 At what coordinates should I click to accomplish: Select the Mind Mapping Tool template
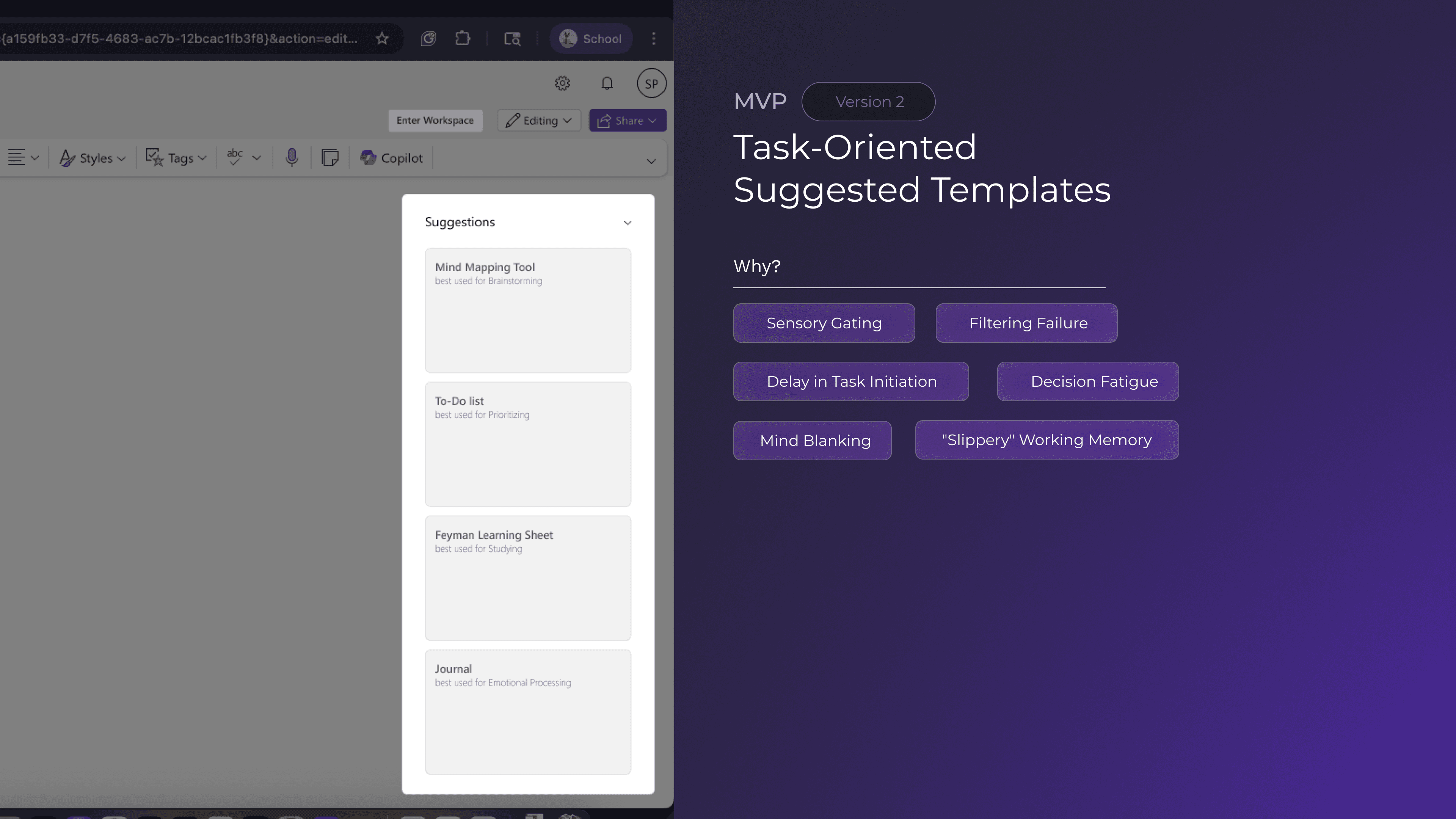pyautogui.click(x=527, y=310)
